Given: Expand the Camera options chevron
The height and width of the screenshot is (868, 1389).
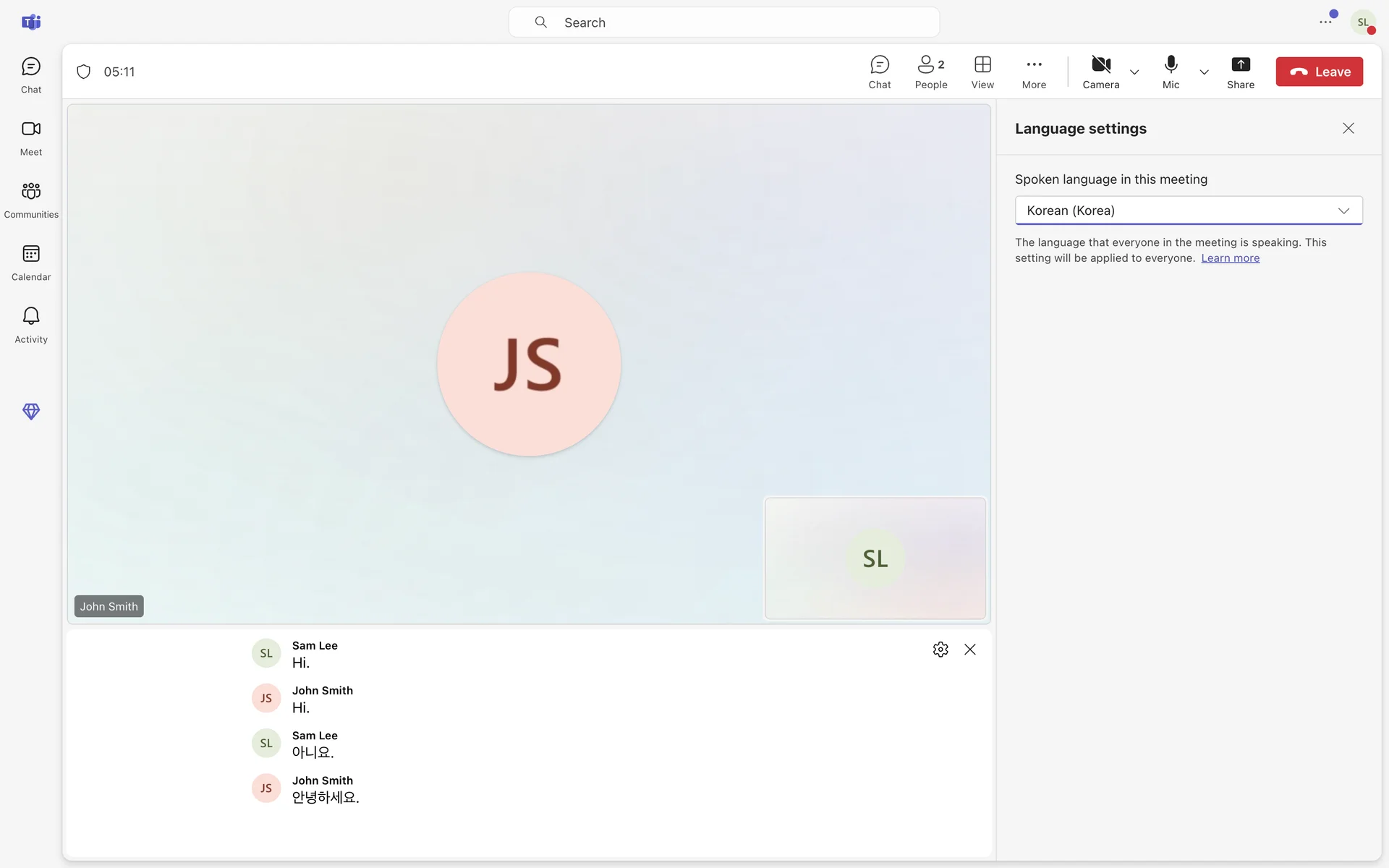Looking at the screenshot, I should tap(1134, 72).
